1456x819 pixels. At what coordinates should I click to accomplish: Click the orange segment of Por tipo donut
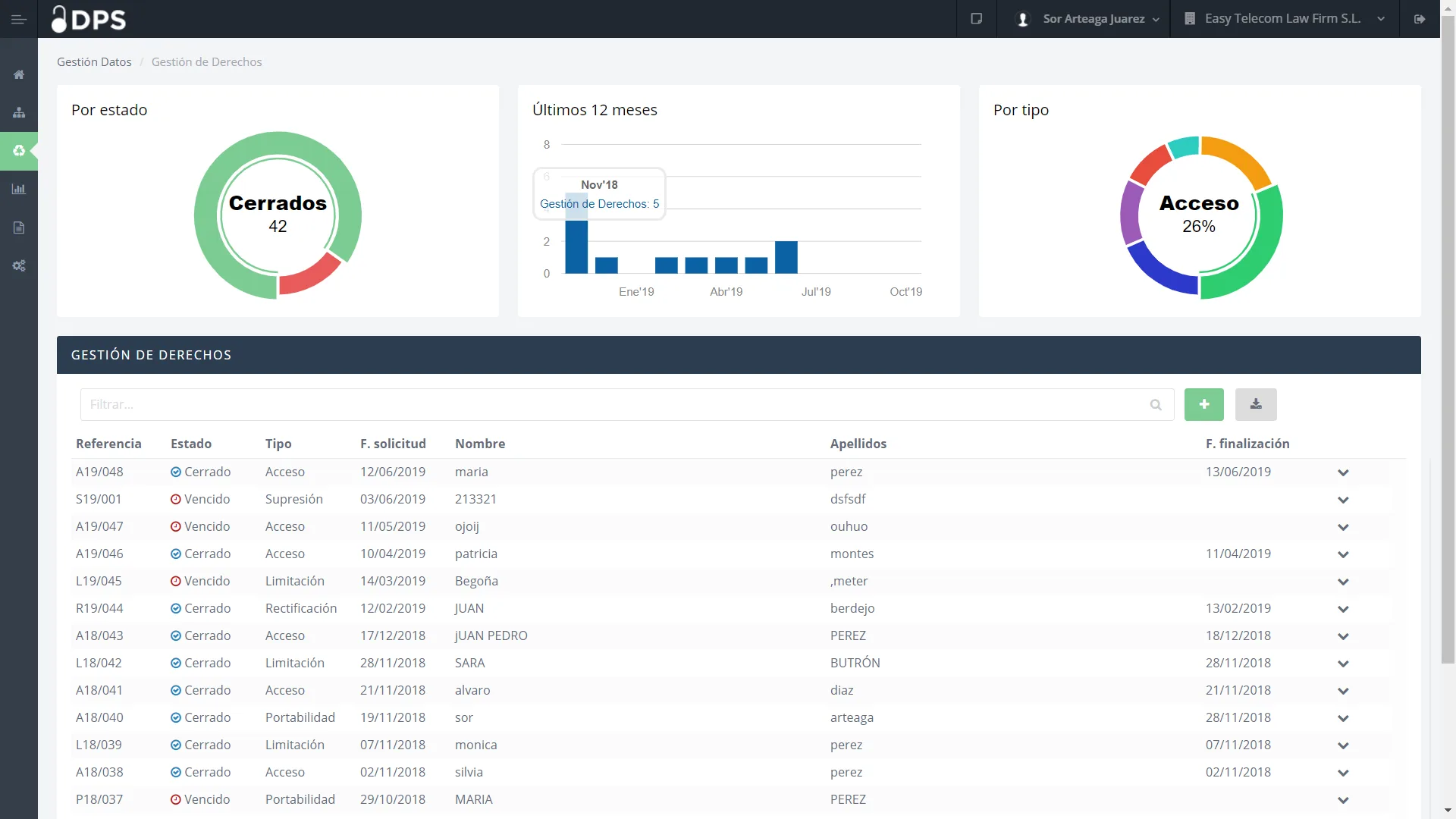[x=1241, y=158]
